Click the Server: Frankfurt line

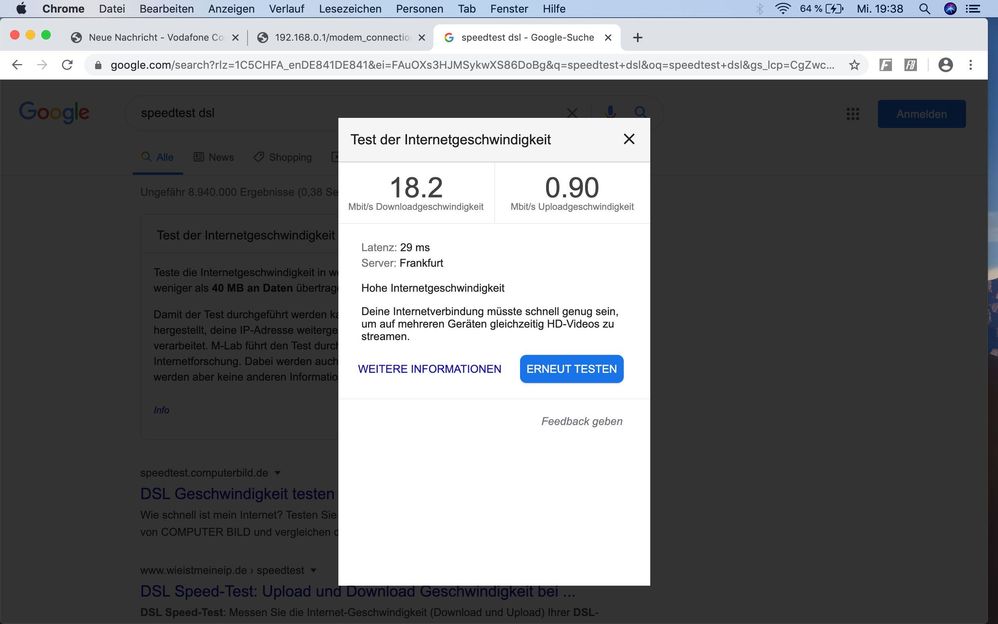(x=402, y=263)
